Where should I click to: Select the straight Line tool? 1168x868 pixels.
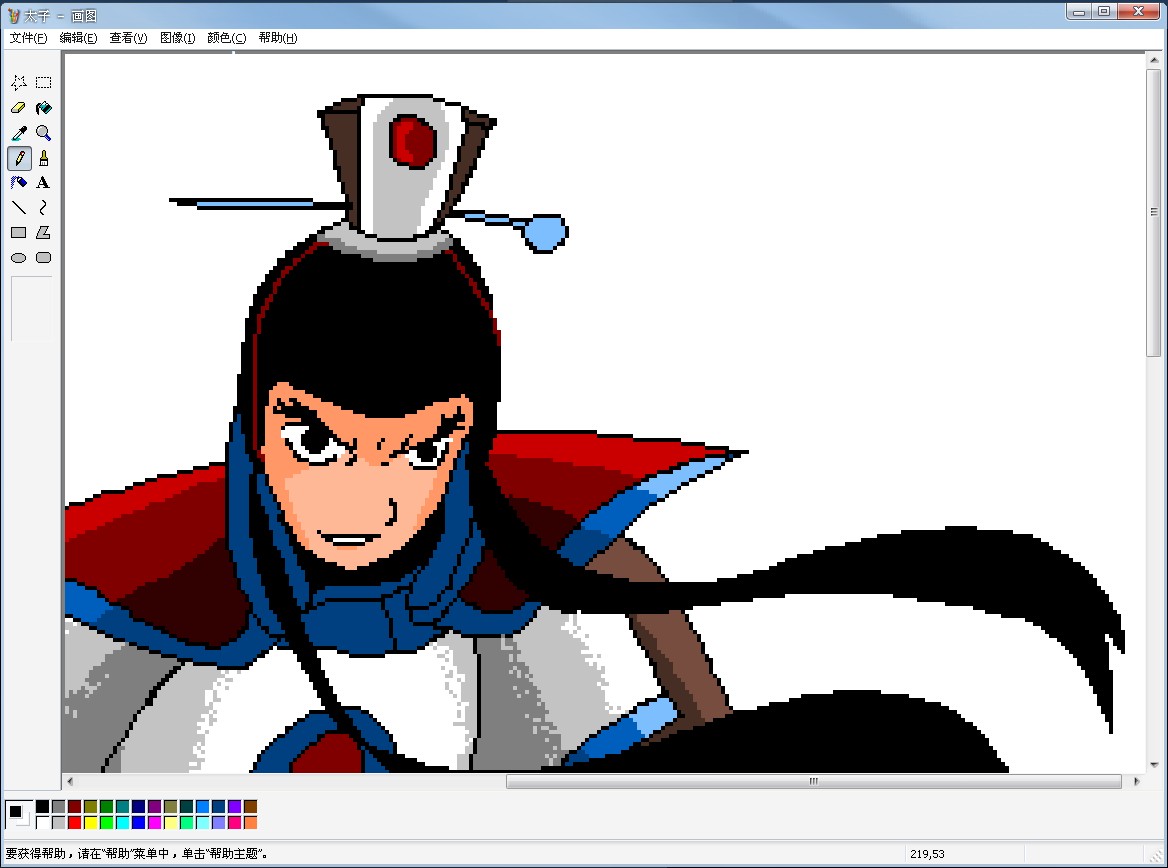point(19,207)
